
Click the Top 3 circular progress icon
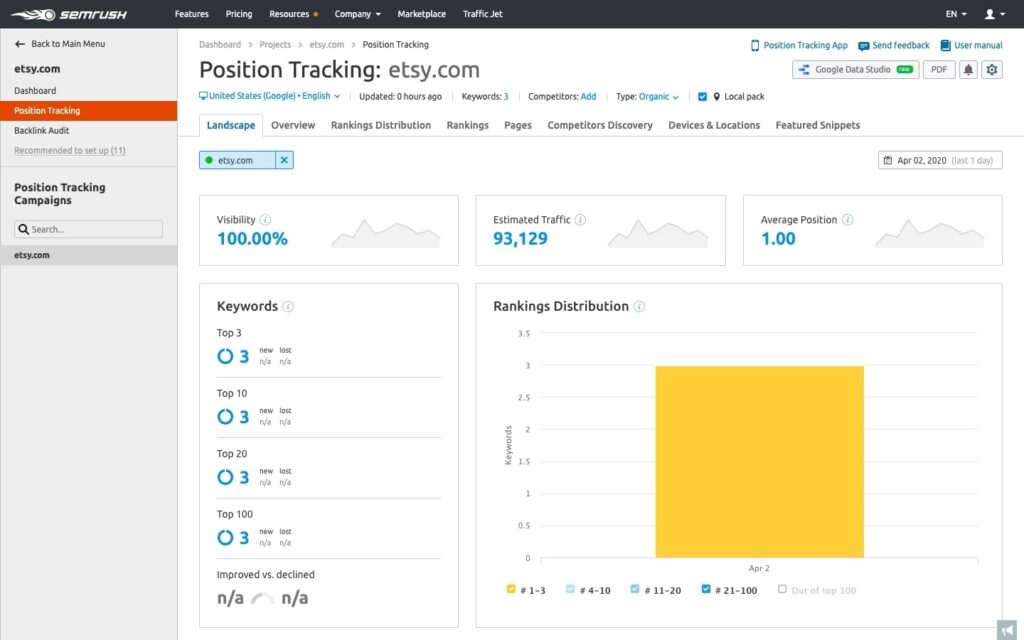pos(225,356)
